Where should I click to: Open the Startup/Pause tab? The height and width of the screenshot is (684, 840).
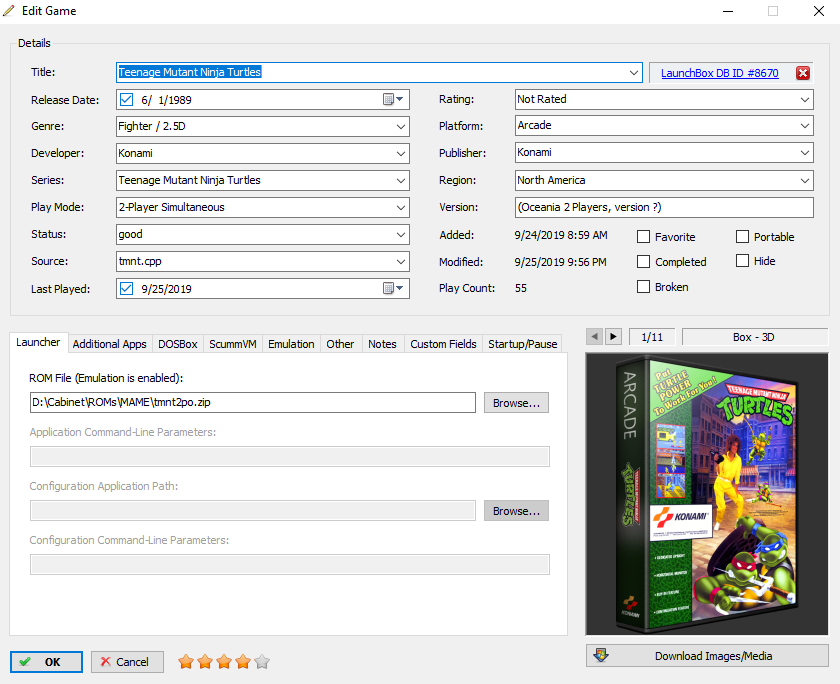[523, 344]
